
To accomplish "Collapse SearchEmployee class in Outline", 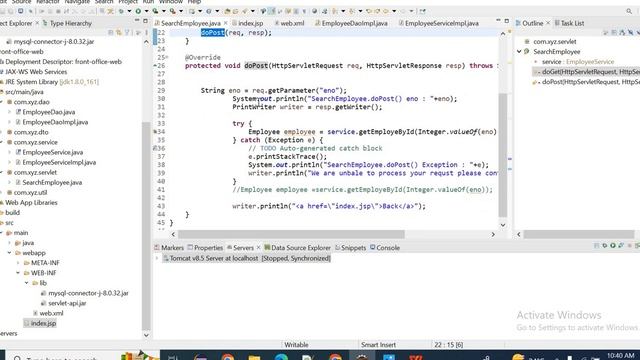I will (519, 51).
